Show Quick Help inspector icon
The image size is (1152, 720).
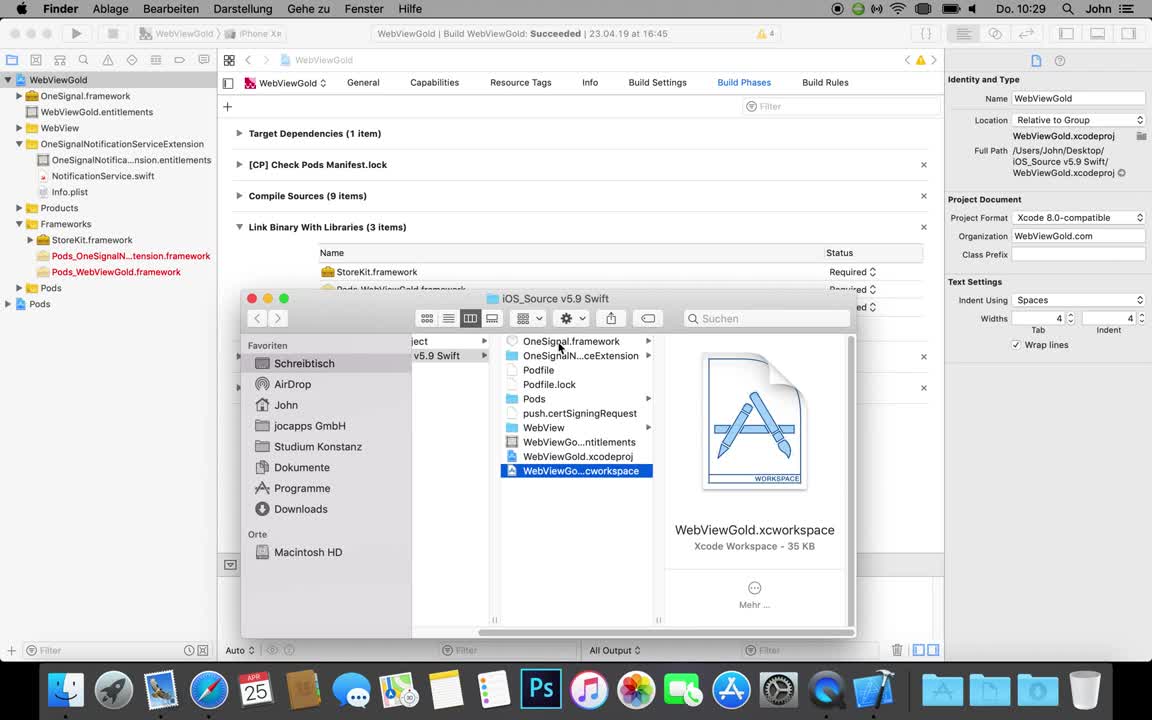[1059, 61]
